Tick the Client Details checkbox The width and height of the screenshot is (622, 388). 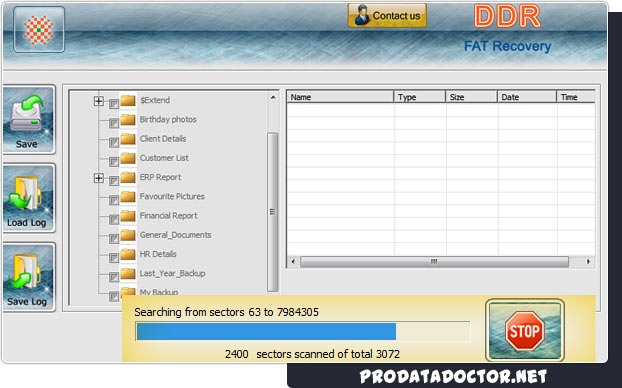click(x=114, y=142)
